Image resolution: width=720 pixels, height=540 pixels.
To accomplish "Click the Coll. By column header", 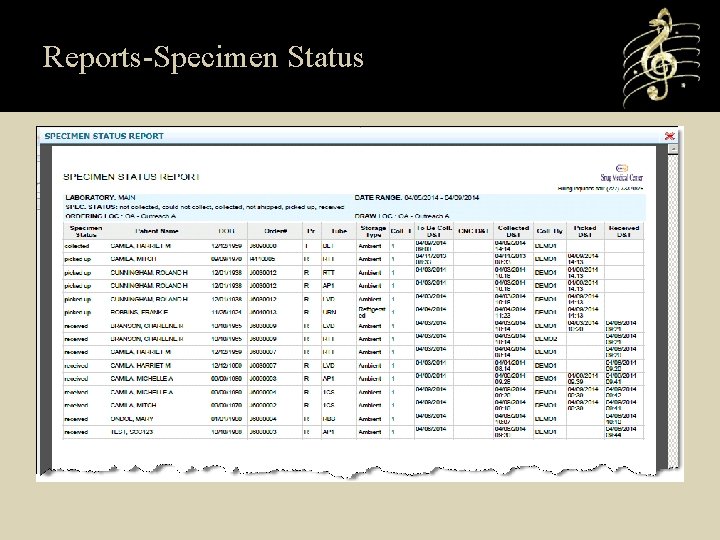I will 550,231.
